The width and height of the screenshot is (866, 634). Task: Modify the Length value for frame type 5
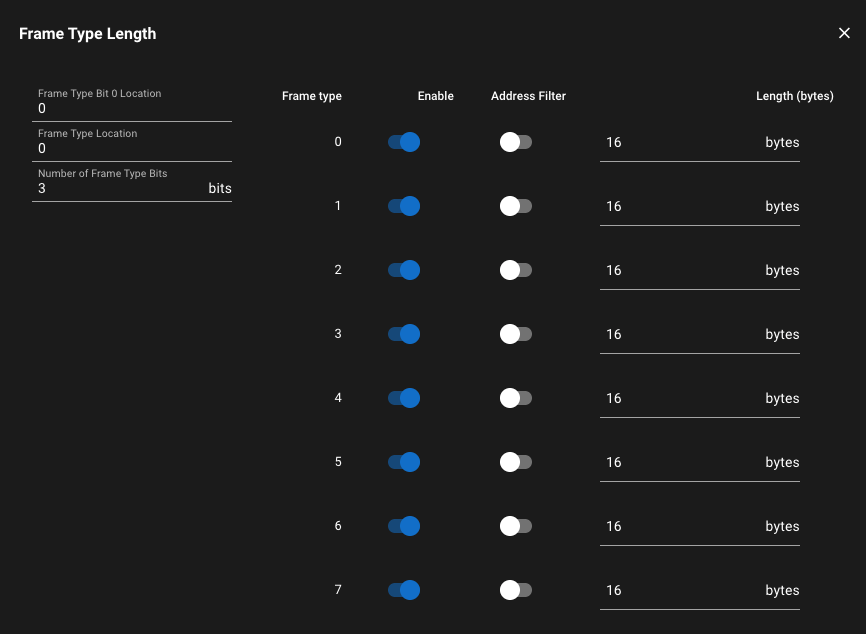tap(680, 462)
